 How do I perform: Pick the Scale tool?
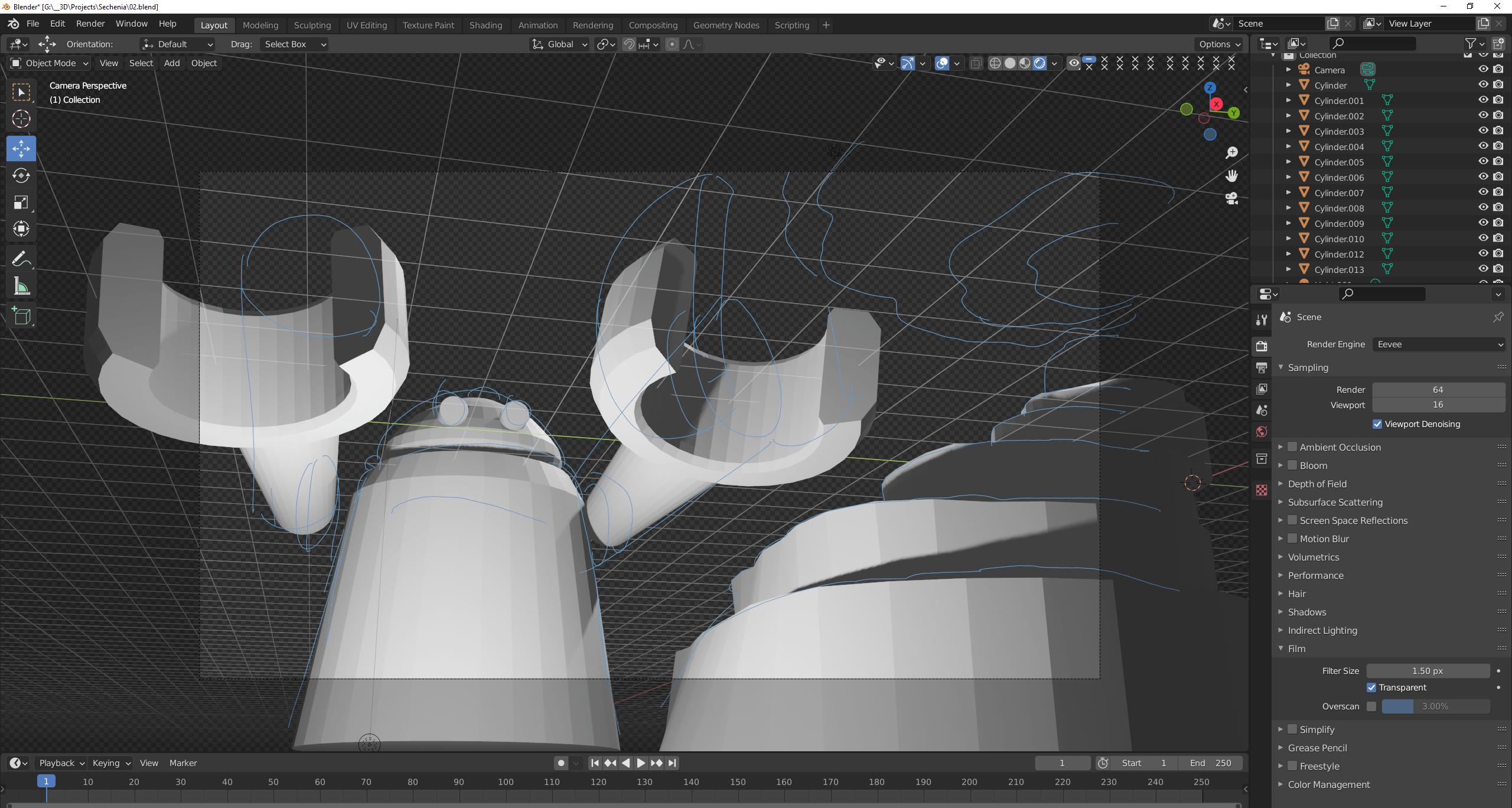(21, 203)
